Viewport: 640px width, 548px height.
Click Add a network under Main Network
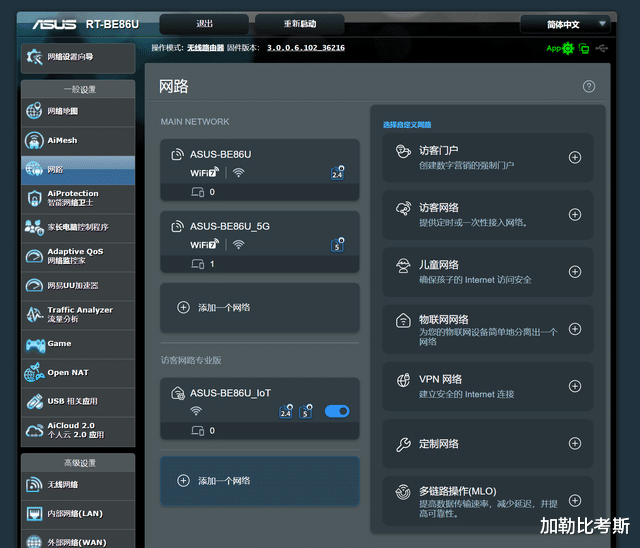pos(260,308)
